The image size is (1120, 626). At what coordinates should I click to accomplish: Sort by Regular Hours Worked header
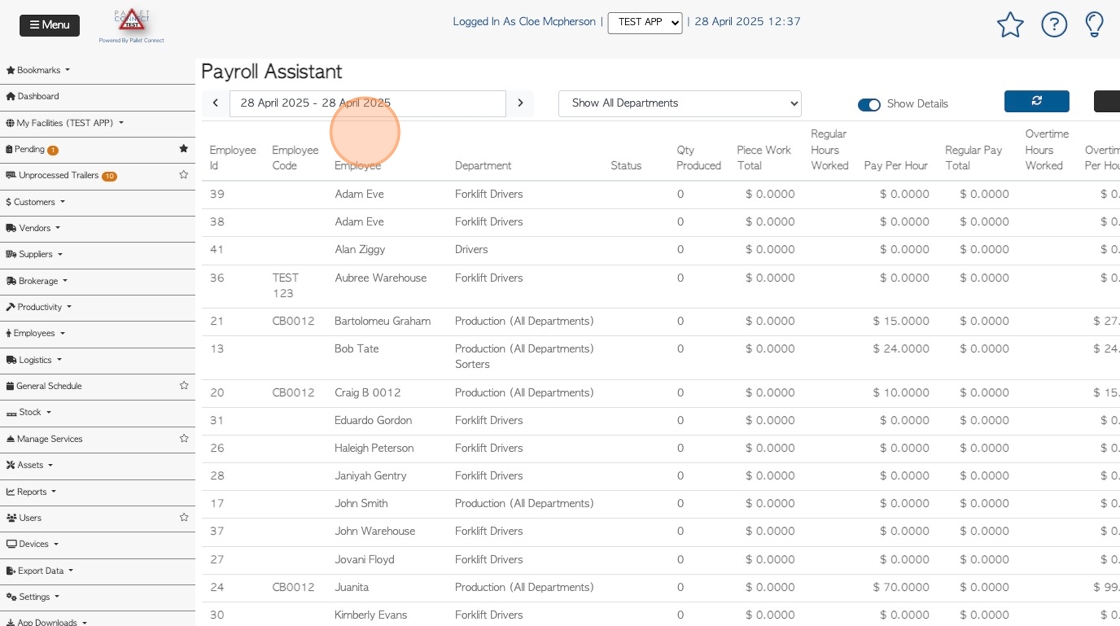pyautogui.click(x=829, y=149)
